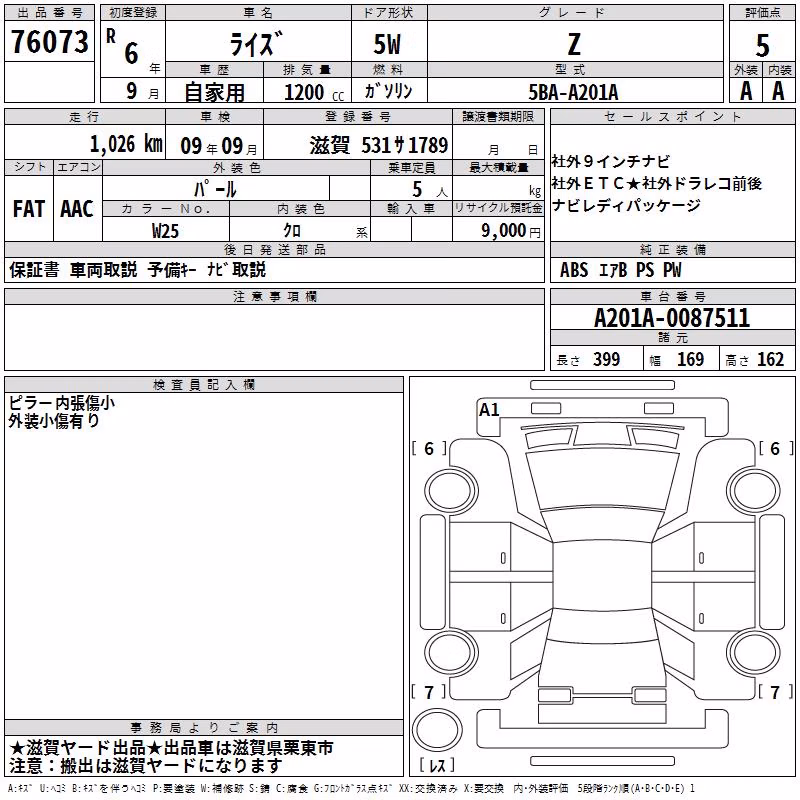
Task: Click mileage value 1,026 km
Action: pos(126,144)
